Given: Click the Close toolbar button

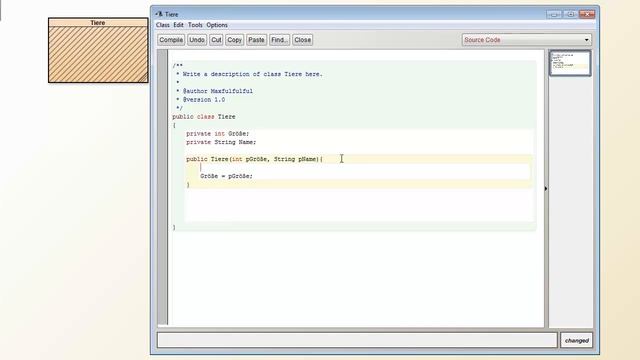Looking at the screenshot, I should (x=302, y=40).
